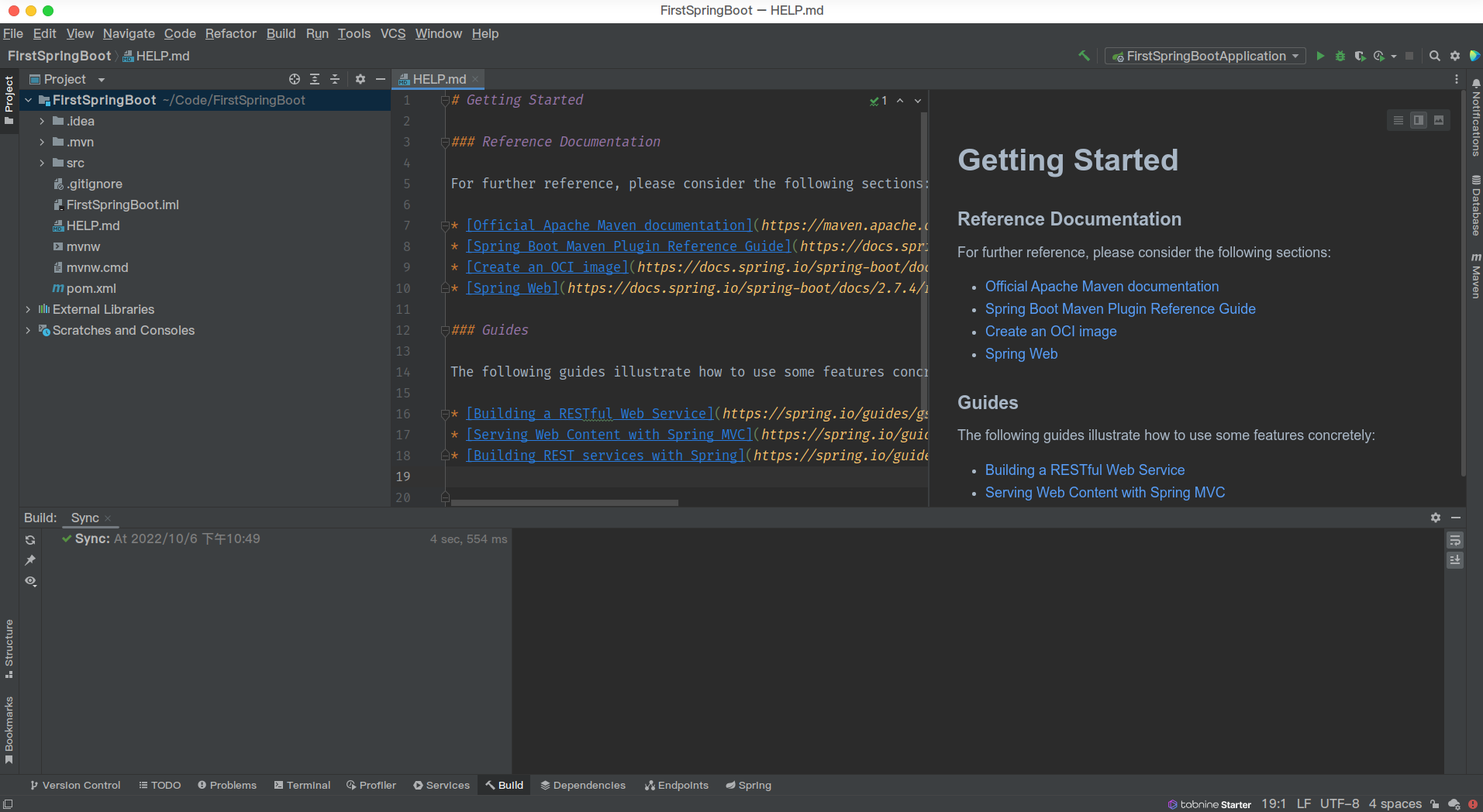Viewport: 1483px width, 812px height.
Task: Run with Coverage icon
Action: 1360,56
